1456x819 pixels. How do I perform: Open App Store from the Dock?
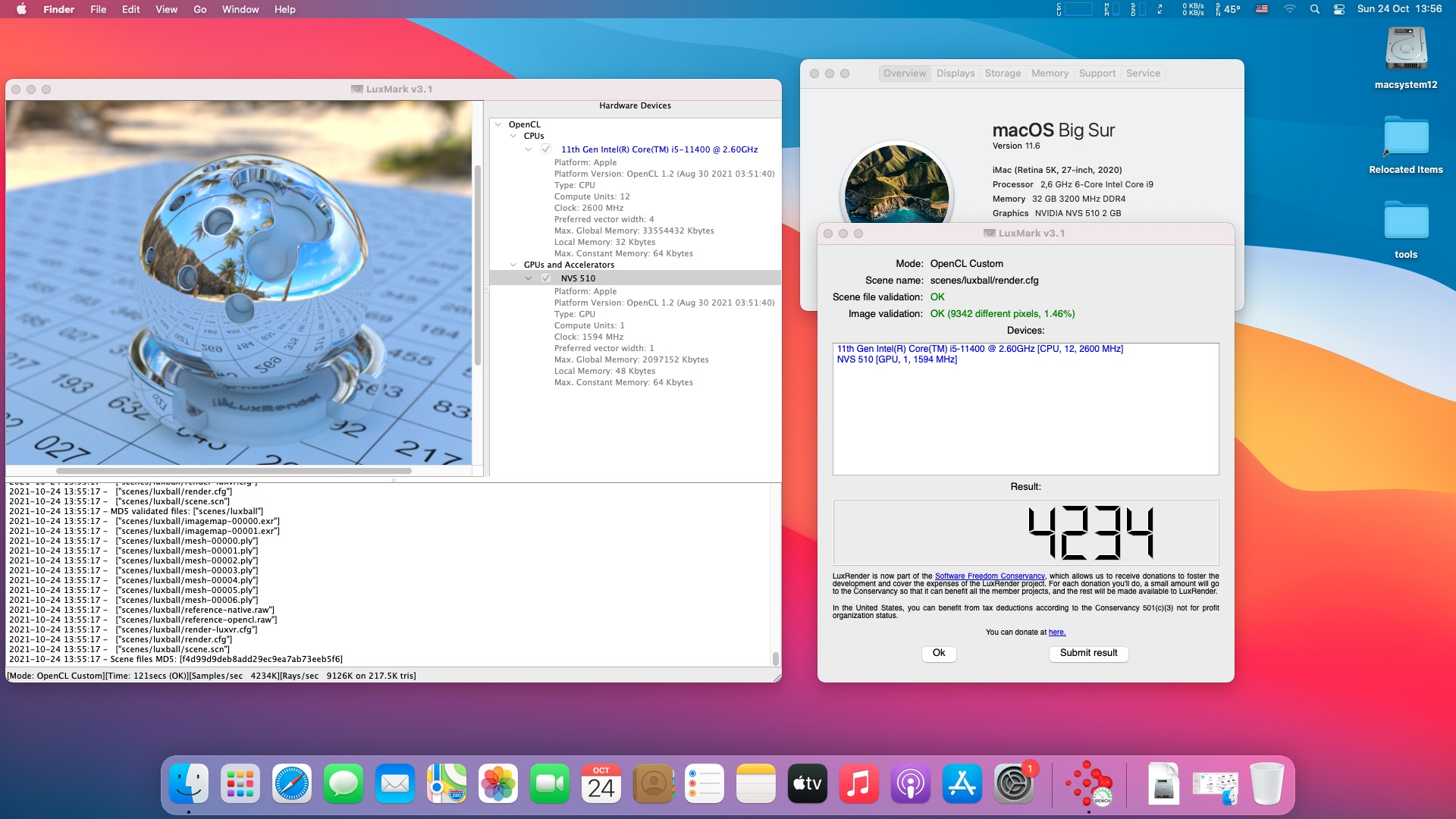coord(962,784)
